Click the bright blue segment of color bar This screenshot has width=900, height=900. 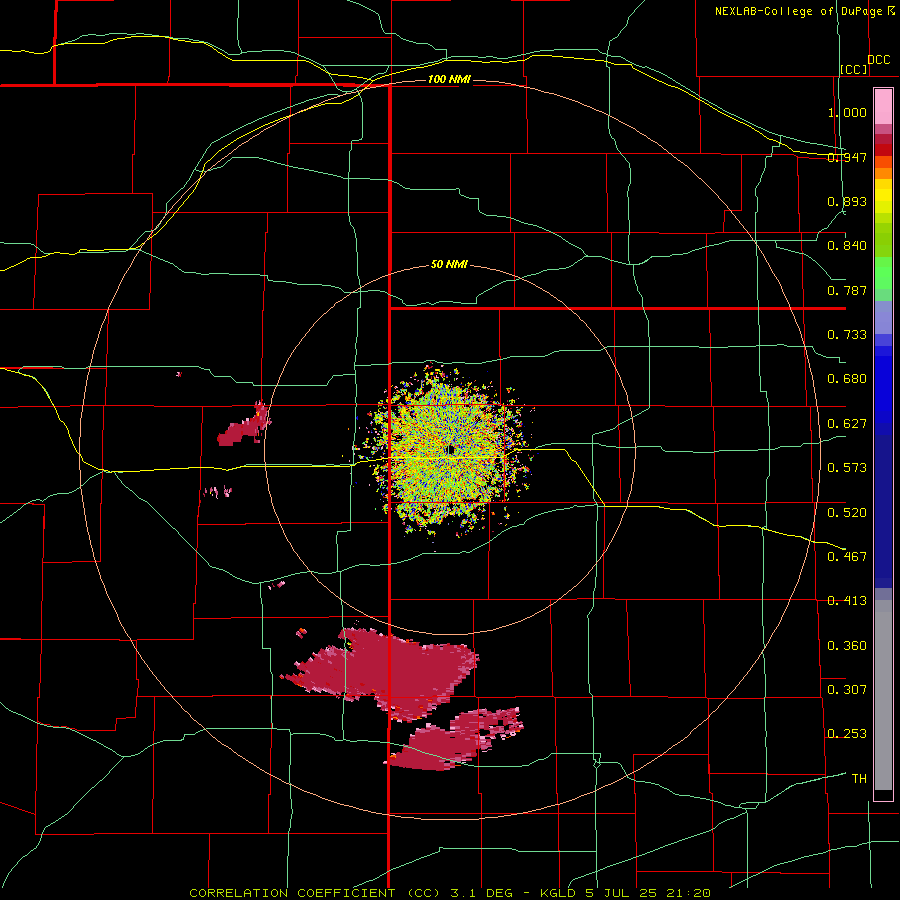click(883, 390)
